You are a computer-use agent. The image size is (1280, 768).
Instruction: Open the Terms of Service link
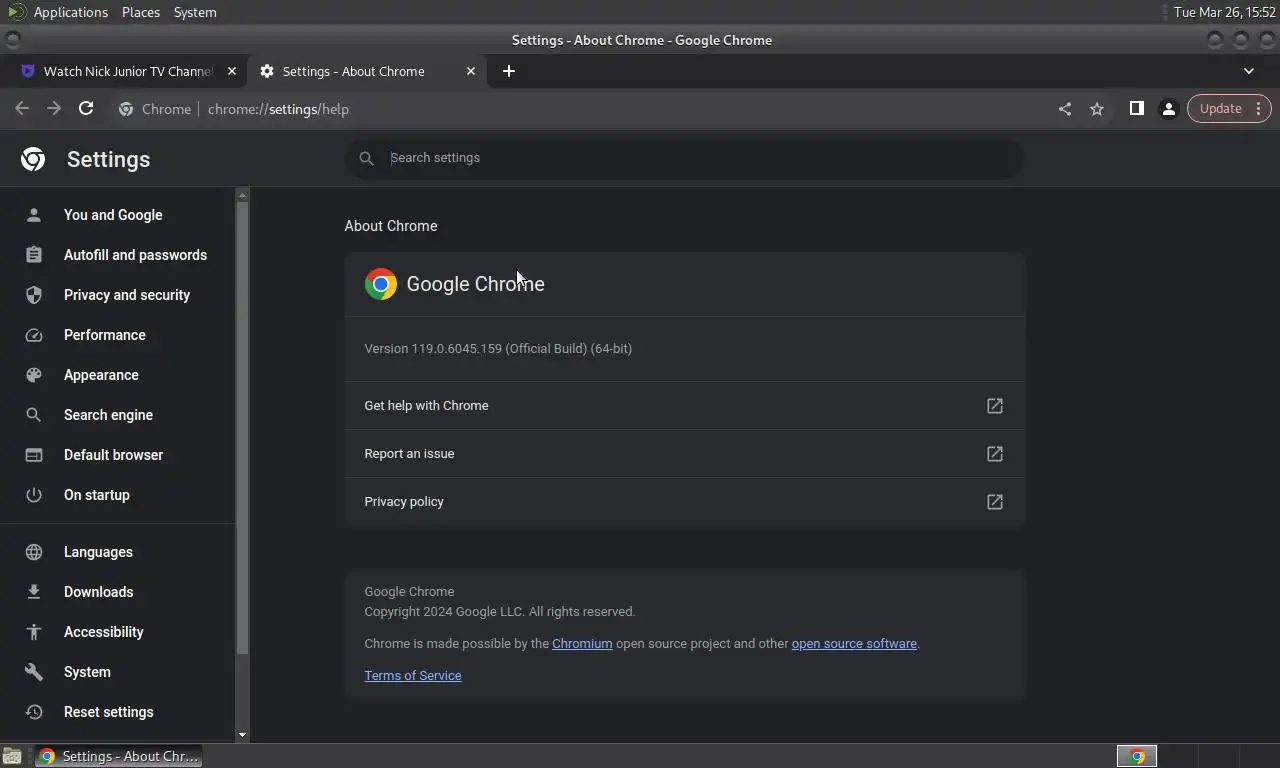point(413,676)
